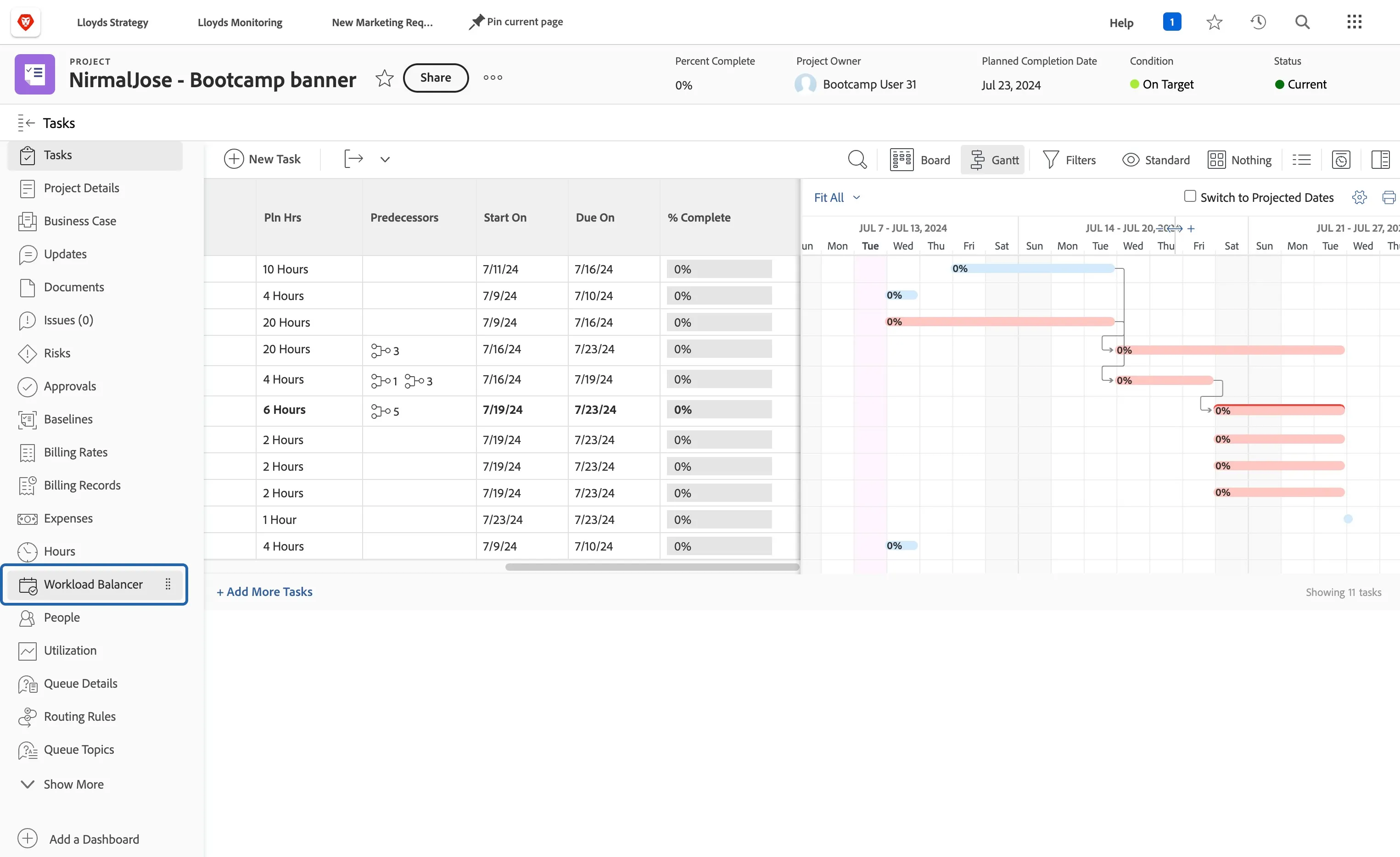Open the main menu grid icon

click(1355, 22)
